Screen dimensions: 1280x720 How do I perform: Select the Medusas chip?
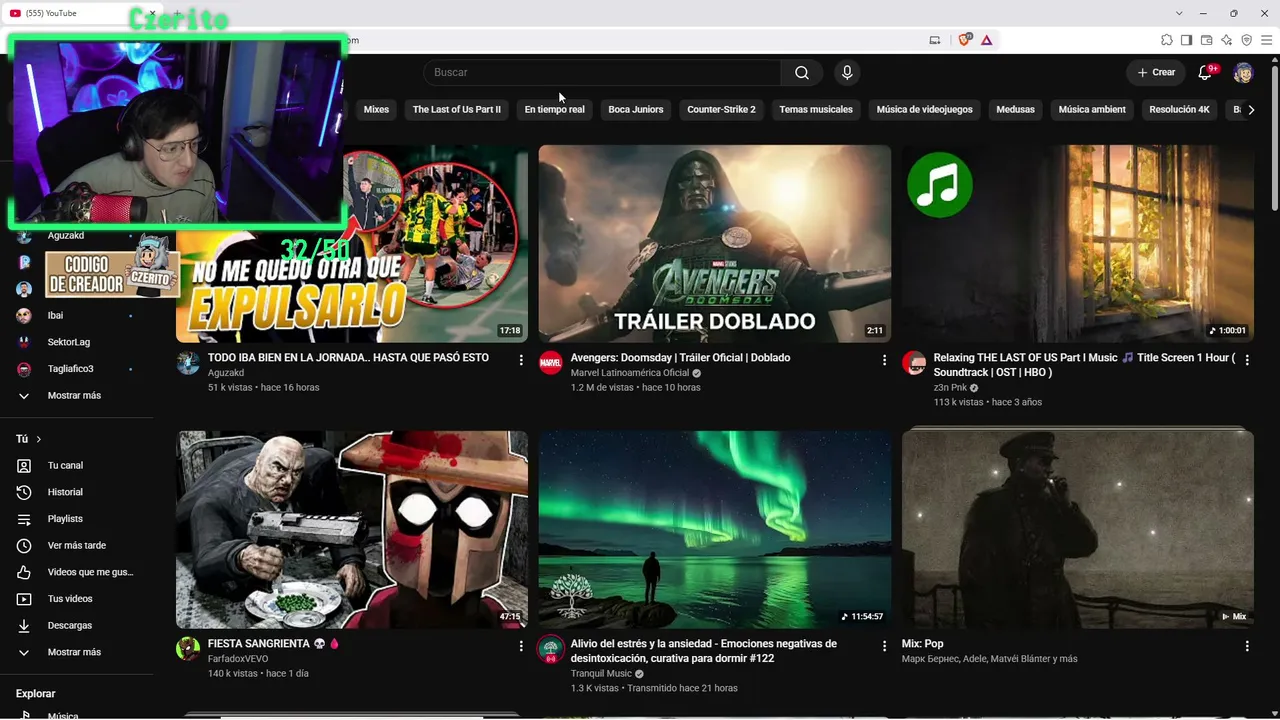coord(1015,110)
